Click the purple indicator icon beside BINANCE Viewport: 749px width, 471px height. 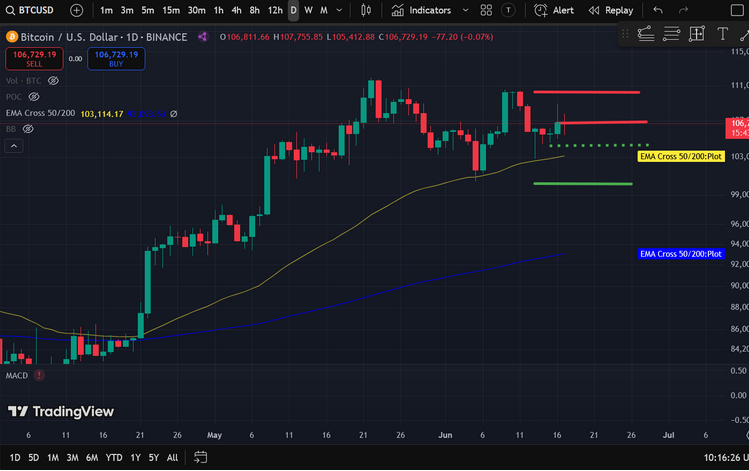pyautogui.click(x=203, y=36)
